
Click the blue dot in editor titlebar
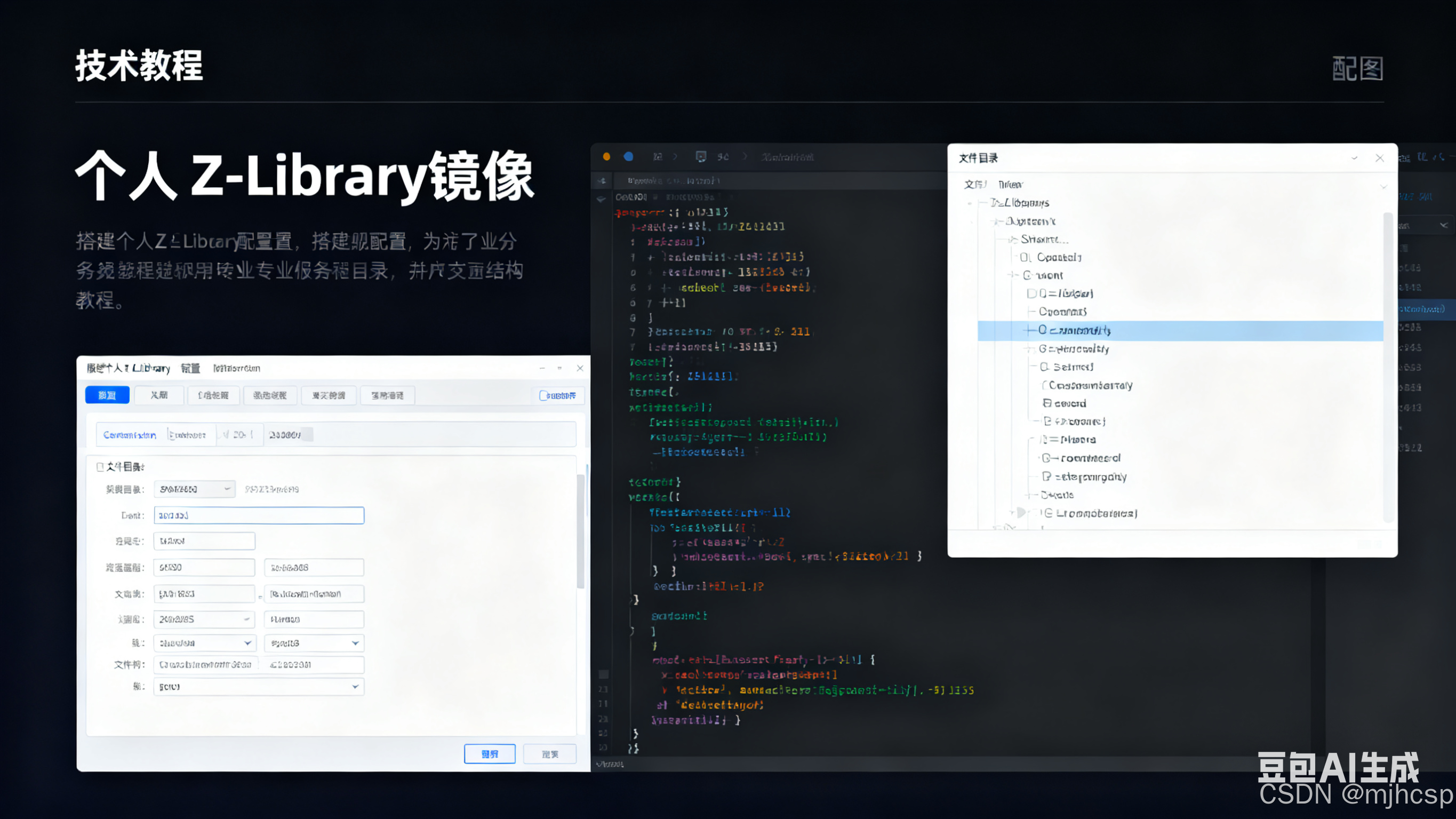(x=628, y=157)
